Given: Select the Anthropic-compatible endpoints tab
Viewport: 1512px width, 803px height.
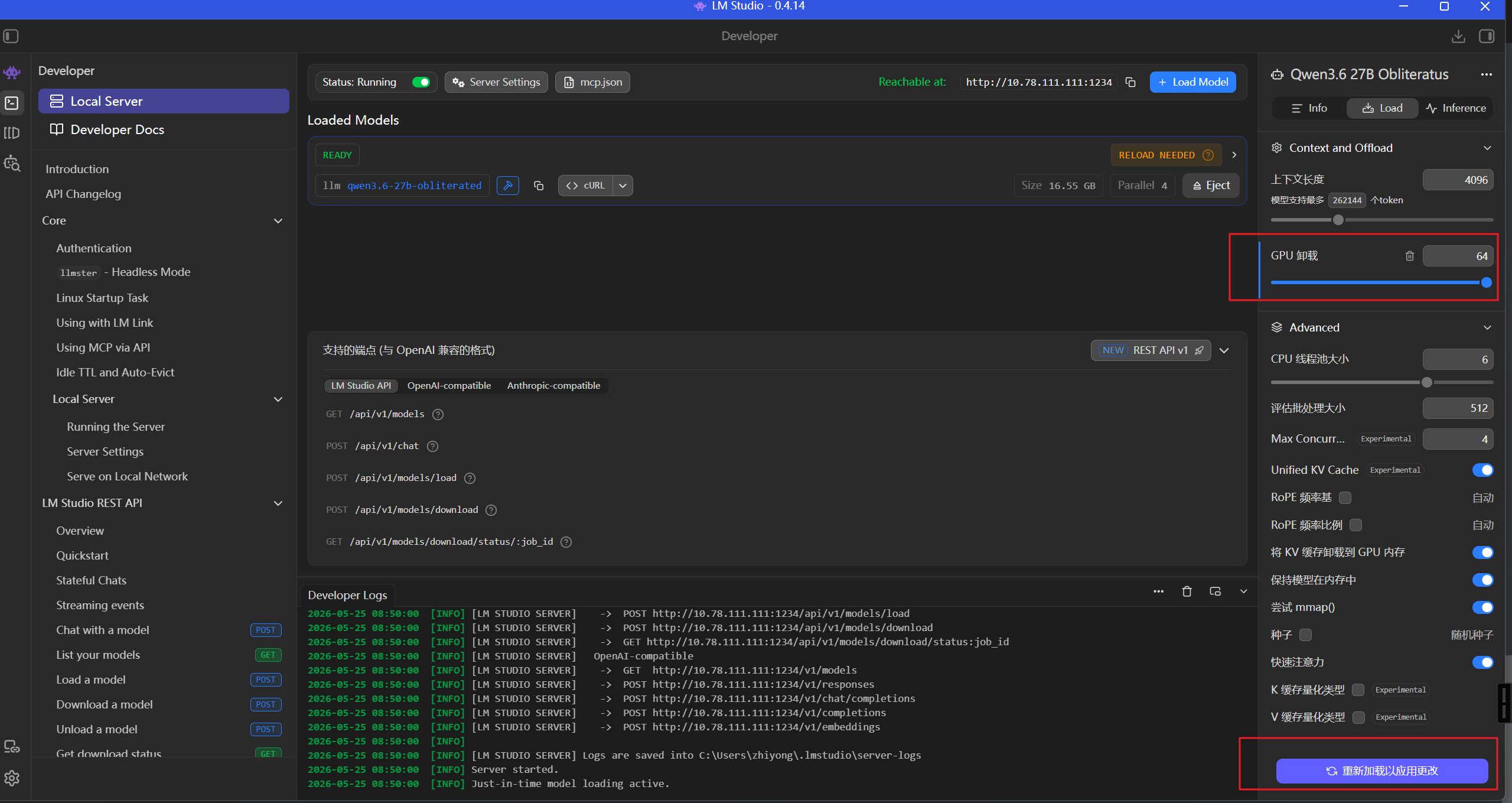Looking at the screenshot, I should click(553, 385).
